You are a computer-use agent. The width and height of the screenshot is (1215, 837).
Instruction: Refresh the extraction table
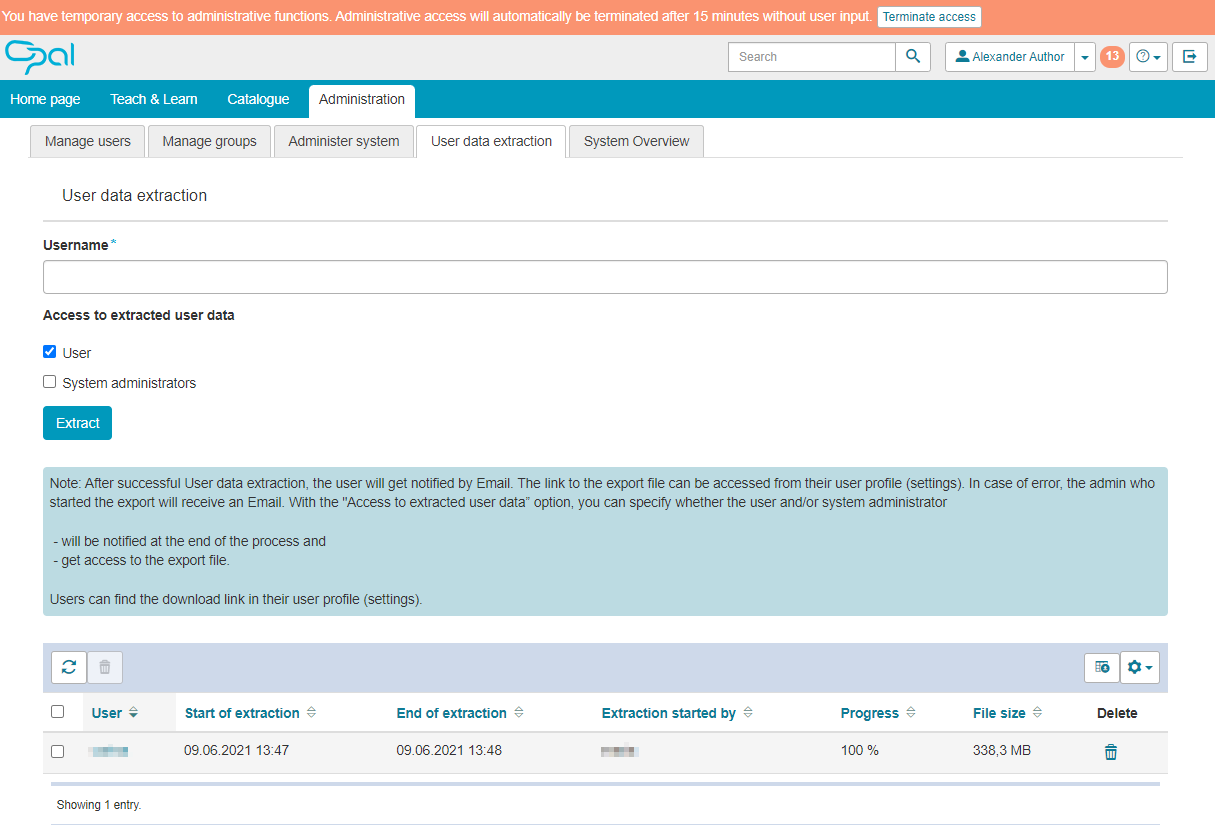click(69, 667)
